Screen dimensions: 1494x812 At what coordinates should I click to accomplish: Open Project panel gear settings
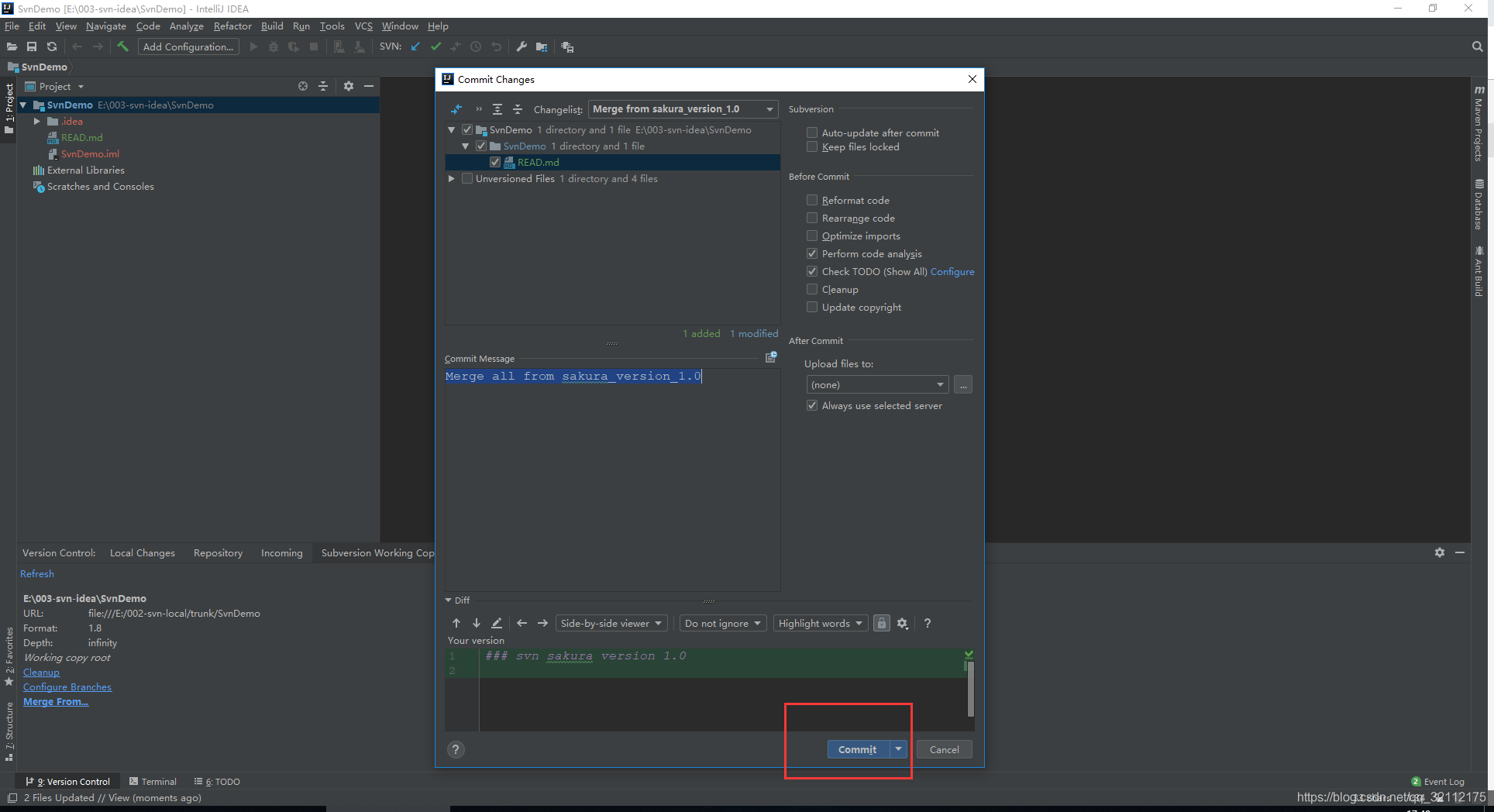(x=349, y=86)
